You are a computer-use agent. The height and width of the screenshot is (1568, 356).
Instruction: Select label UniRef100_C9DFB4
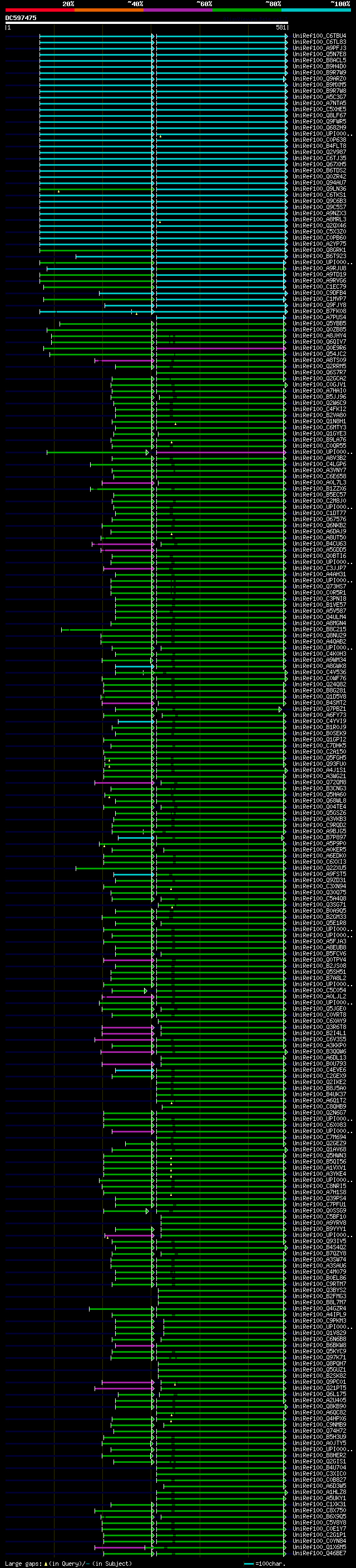coord(319,293)
